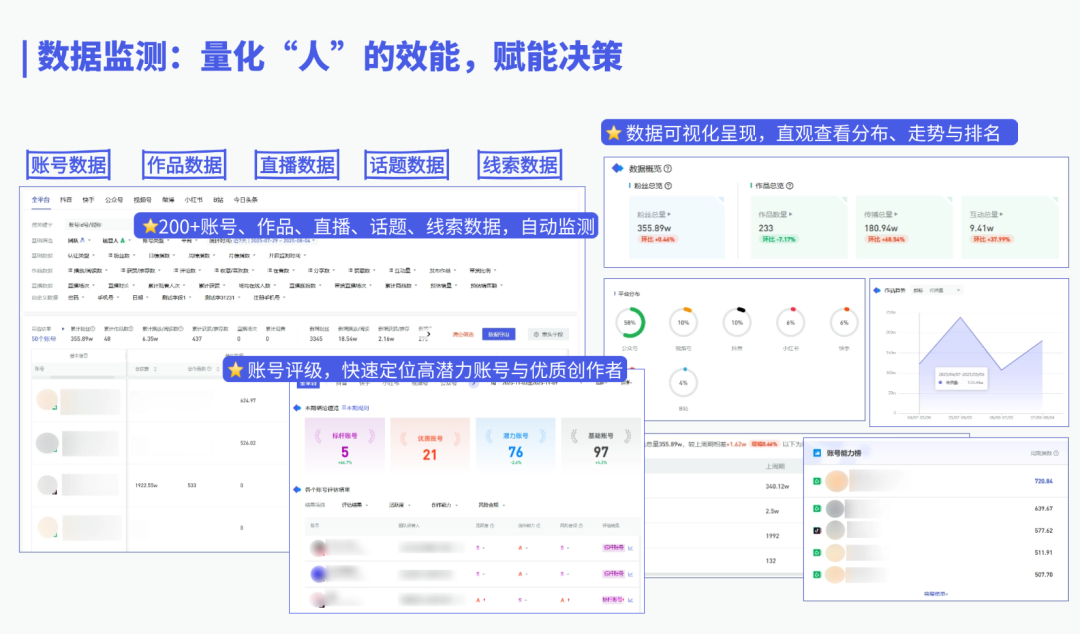Switch to the 抖音 platform tab
Image resolution: width=1080 pixels, height=634 pixels.
(66, 199)
